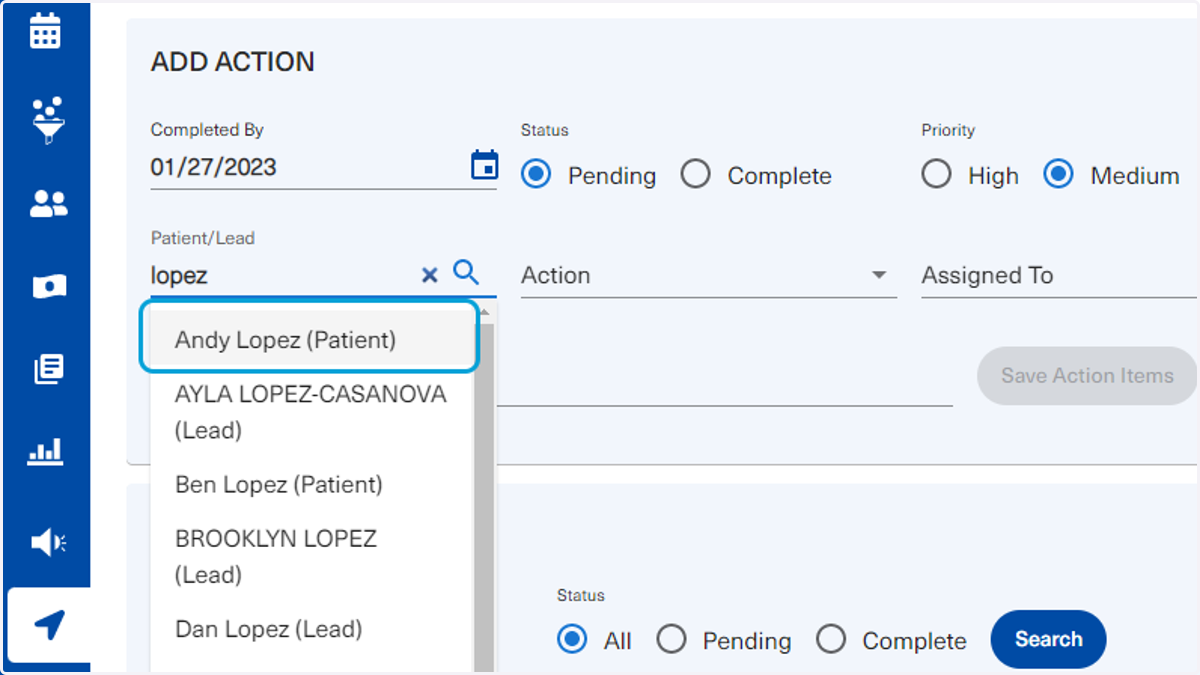
Task: Choose High priority
Action: [x=936, y=175]
